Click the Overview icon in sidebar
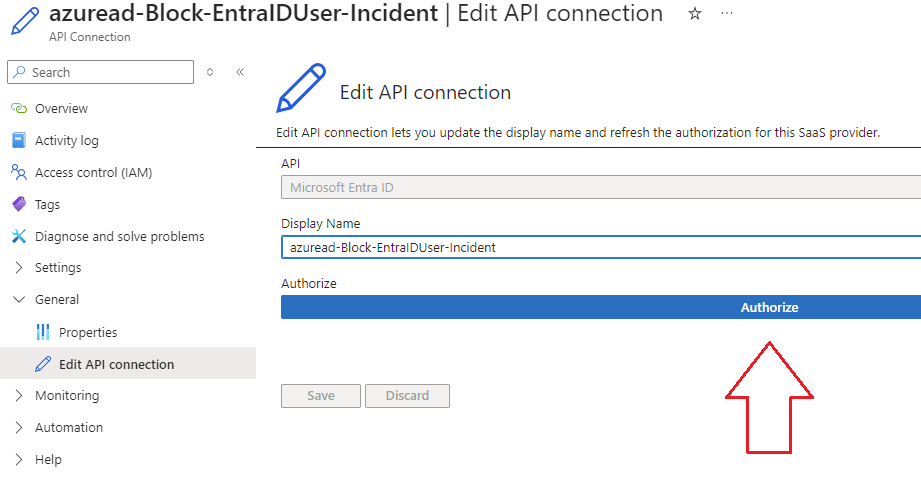This screenshot has width=921, height=481. click(x=18, y=108)
